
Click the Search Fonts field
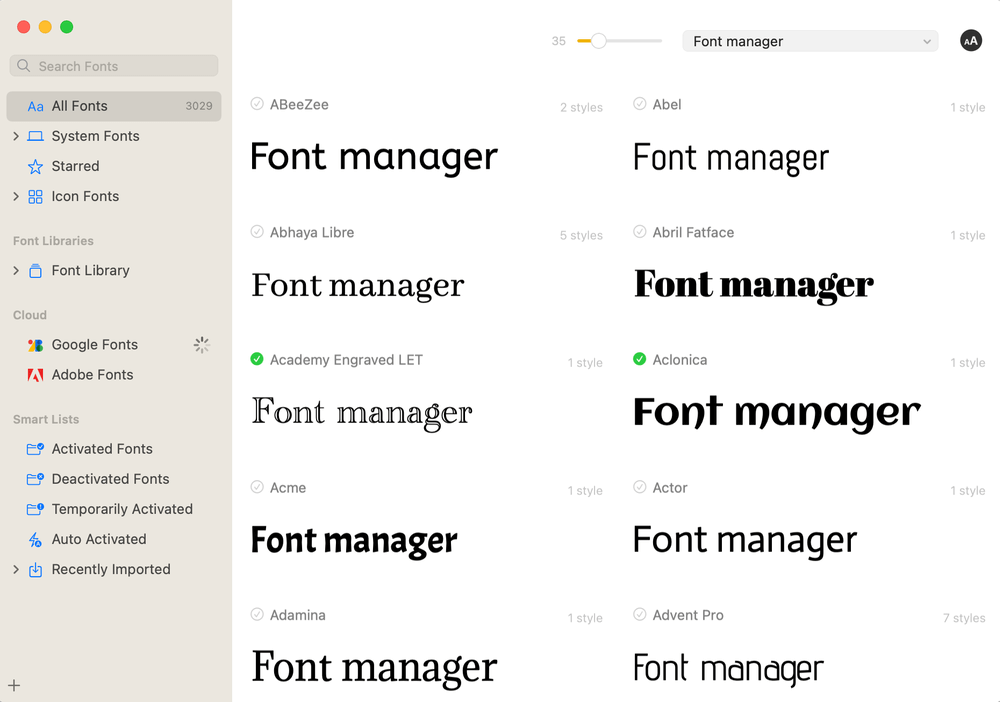[x=114, y=66]
